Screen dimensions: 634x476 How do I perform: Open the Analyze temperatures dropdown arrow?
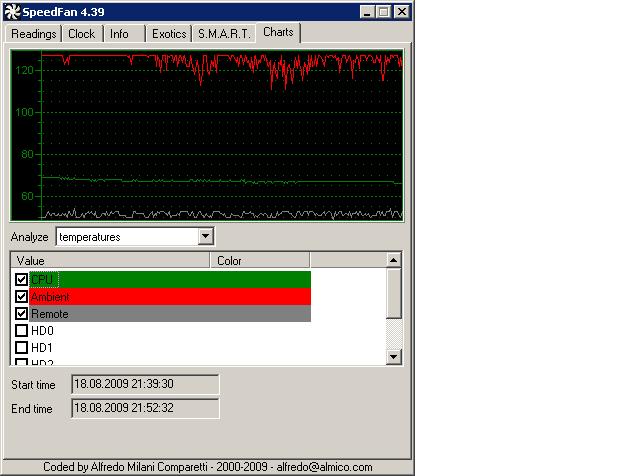point(206,236)
